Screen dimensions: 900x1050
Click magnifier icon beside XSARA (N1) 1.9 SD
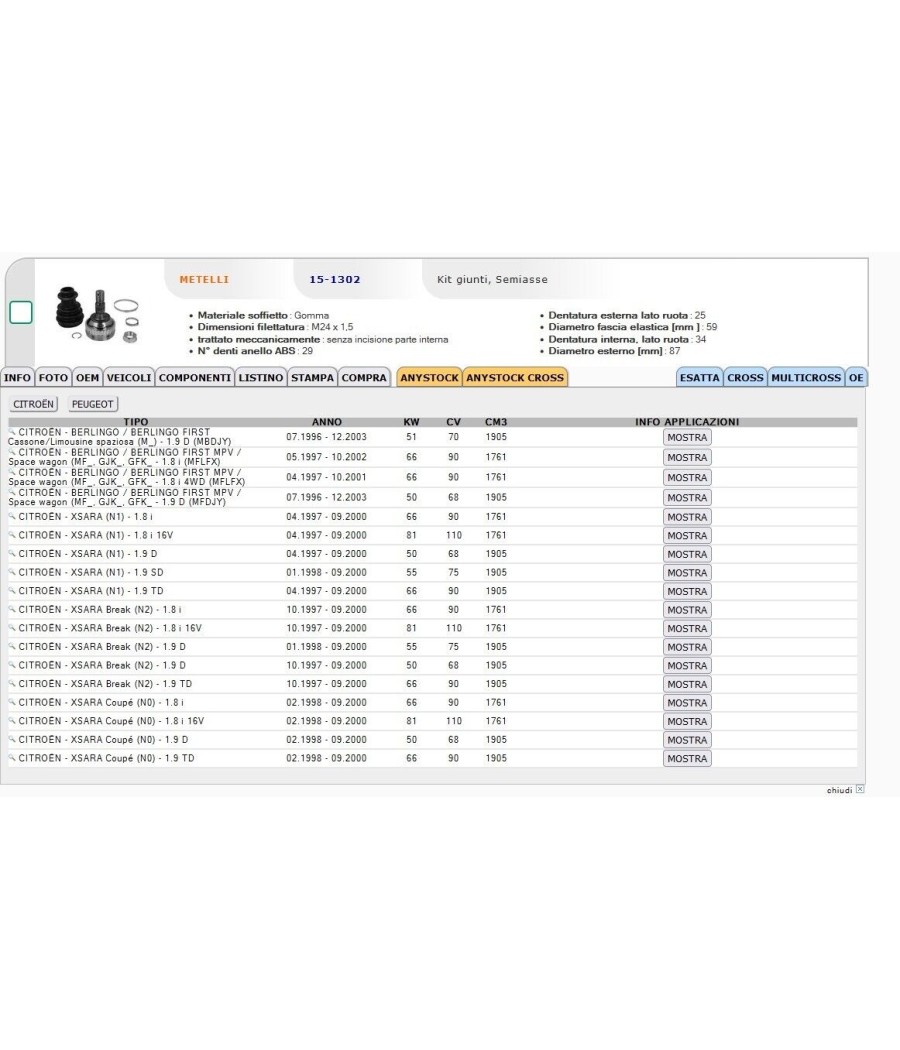point(12,572)
